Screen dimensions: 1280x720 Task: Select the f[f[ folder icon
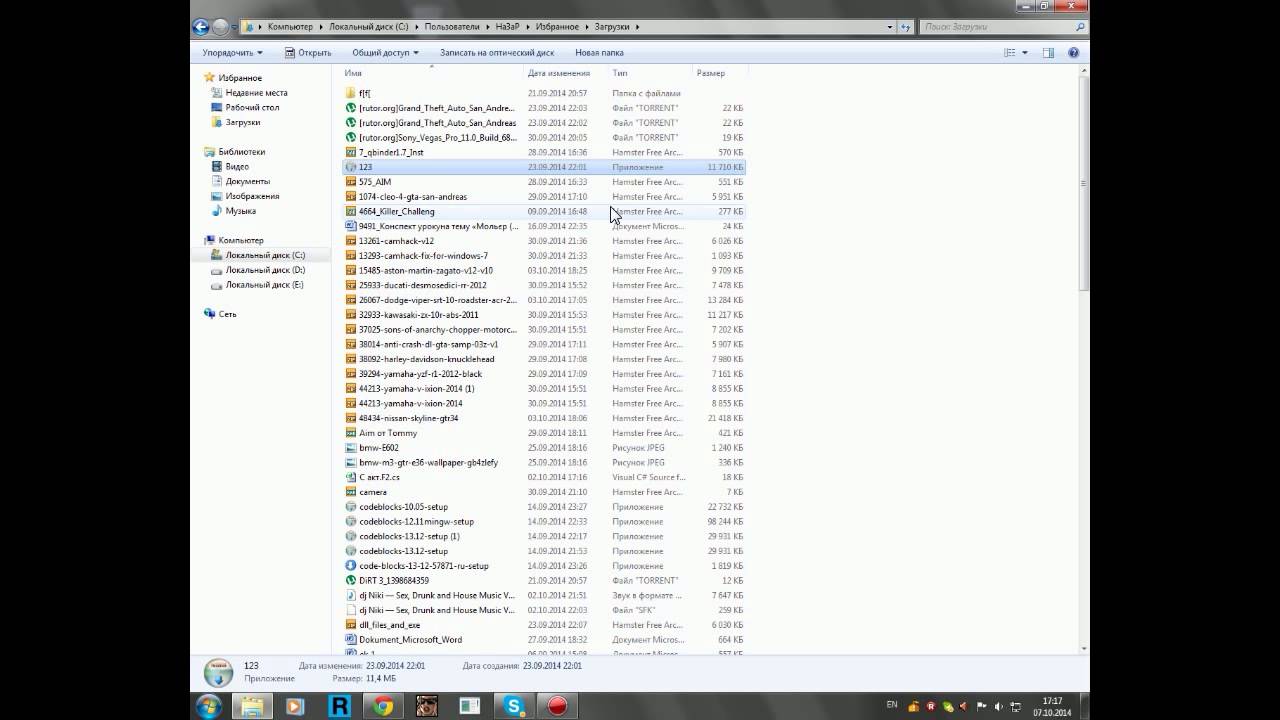pyautogui.click(x=351, y=93)
